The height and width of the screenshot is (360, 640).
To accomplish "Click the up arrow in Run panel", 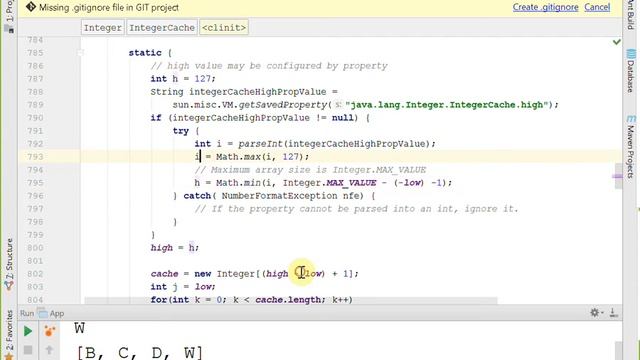I will pos(49,350).
